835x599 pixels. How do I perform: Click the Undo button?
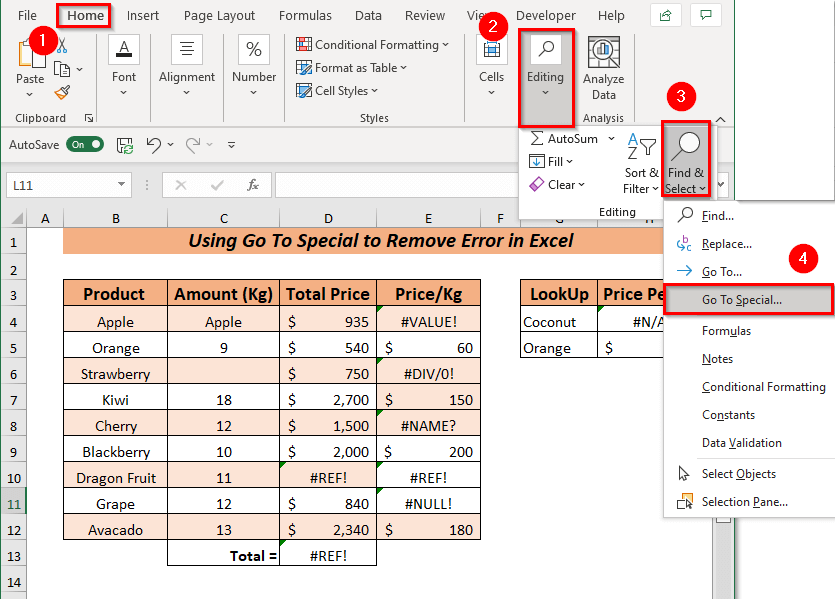(x=155, y=144)
